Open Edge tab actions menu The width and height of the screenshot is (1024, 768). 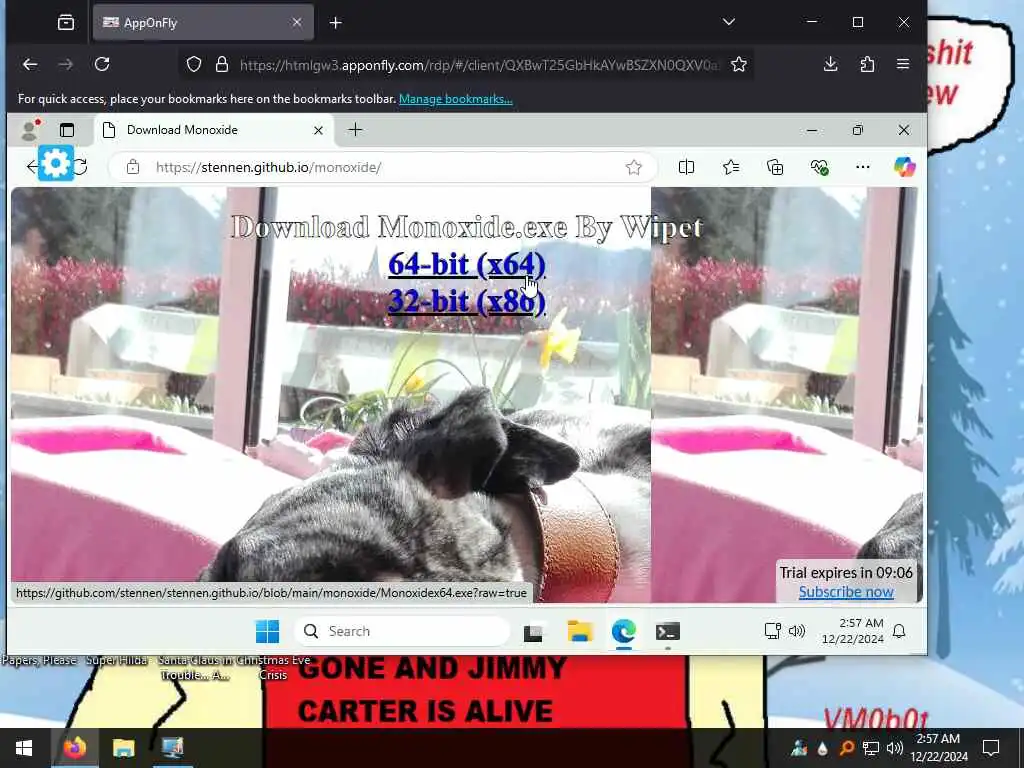[67, 130]
